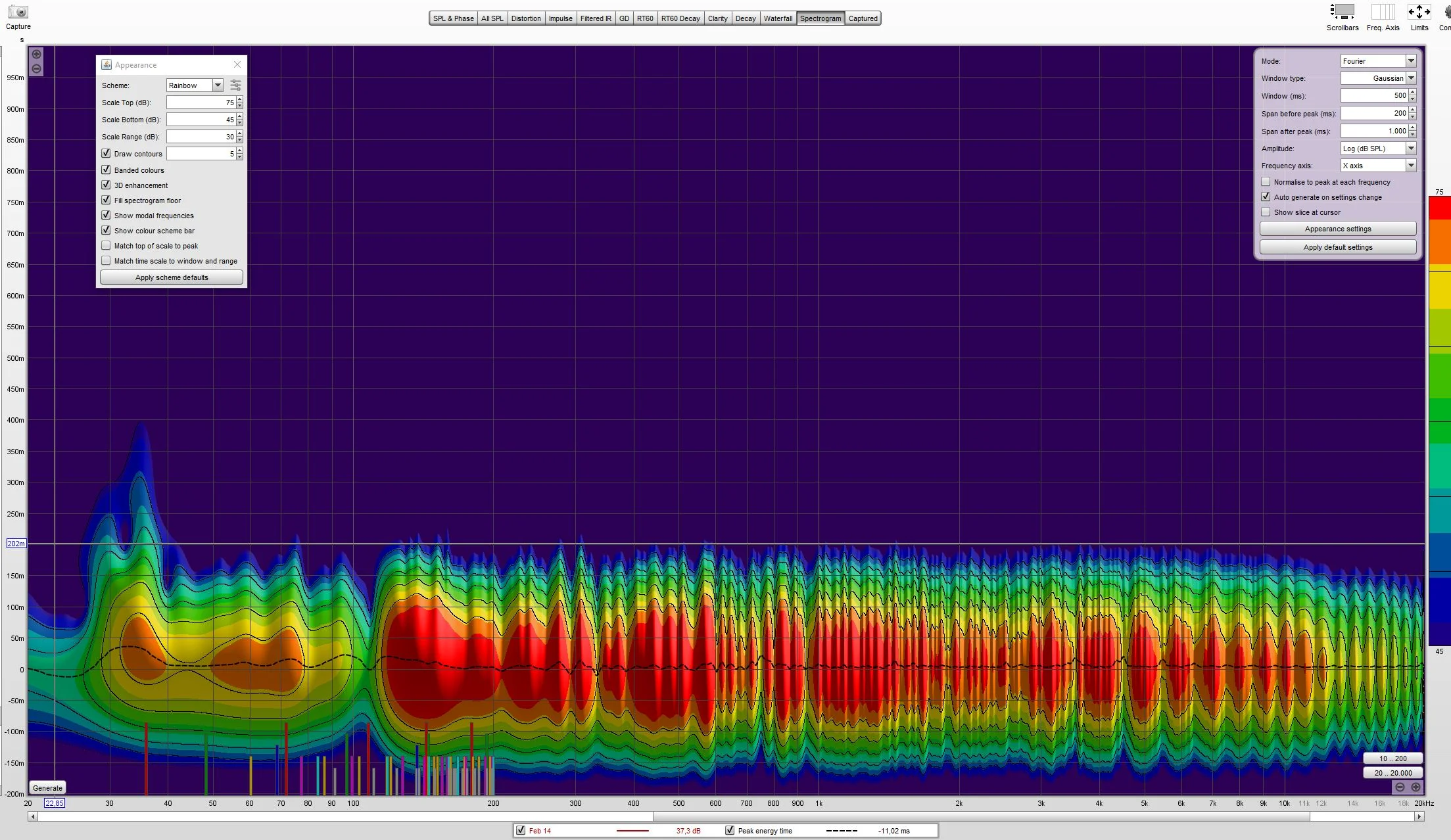Click the Span after peak (ms) field
The width and height of the screenshot is (1451, 840).
(x=1374, y=131)
